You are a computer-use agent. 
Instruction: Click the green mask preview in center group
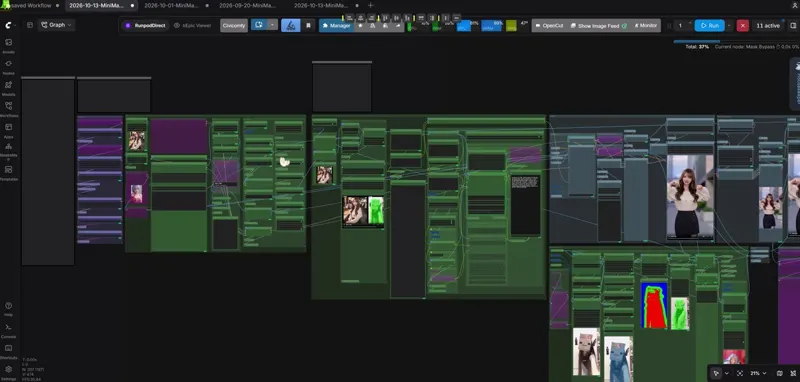coord(376,211)
